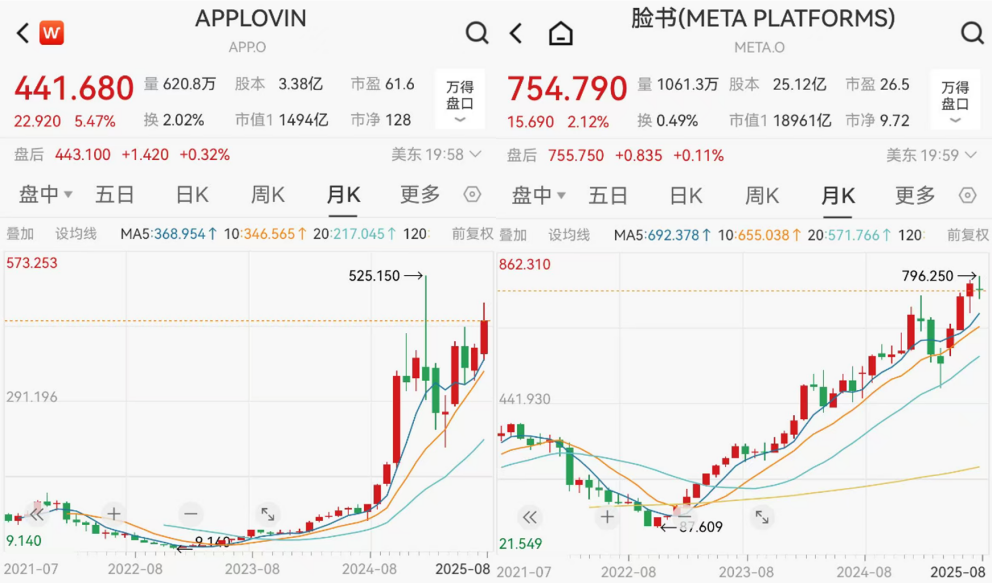992x583 pixels.
Task: Tap 叠加 in APPLOVIN panel
Action: 20,234
